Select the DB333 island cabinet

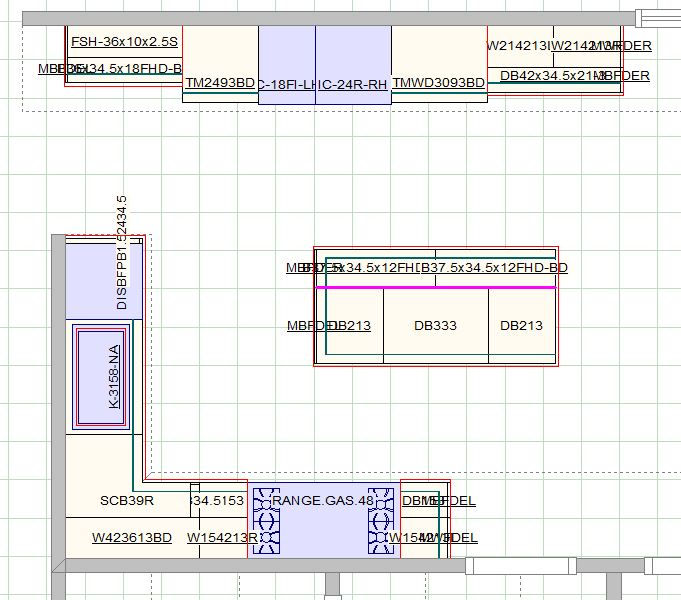pos(436,325)
